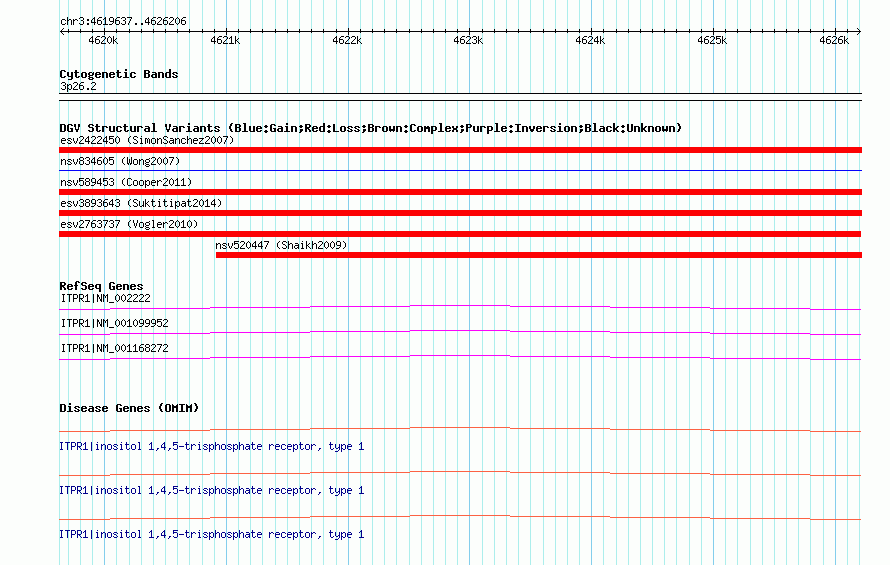
Task: Click the black cytogenetic band 3p26.2 bar
Action: tap(460, 97)
